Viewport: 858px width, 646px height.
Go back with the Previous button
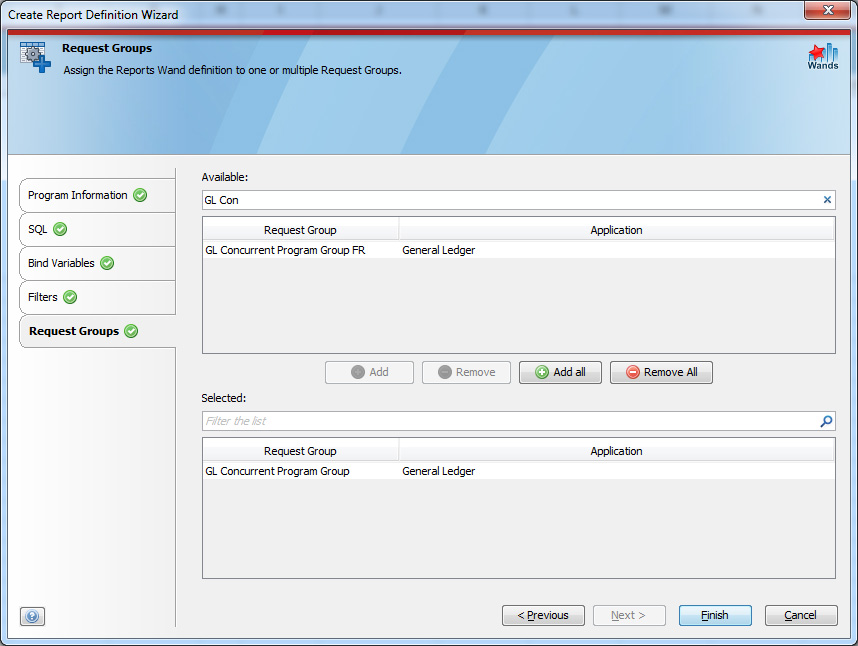[543, 615]
